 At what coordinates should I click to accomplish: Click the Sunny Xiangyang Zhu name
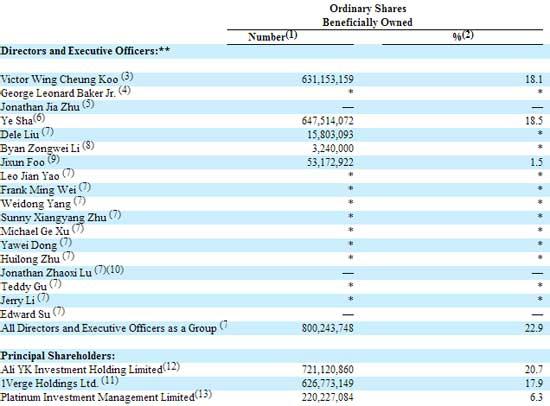(53, 218)
